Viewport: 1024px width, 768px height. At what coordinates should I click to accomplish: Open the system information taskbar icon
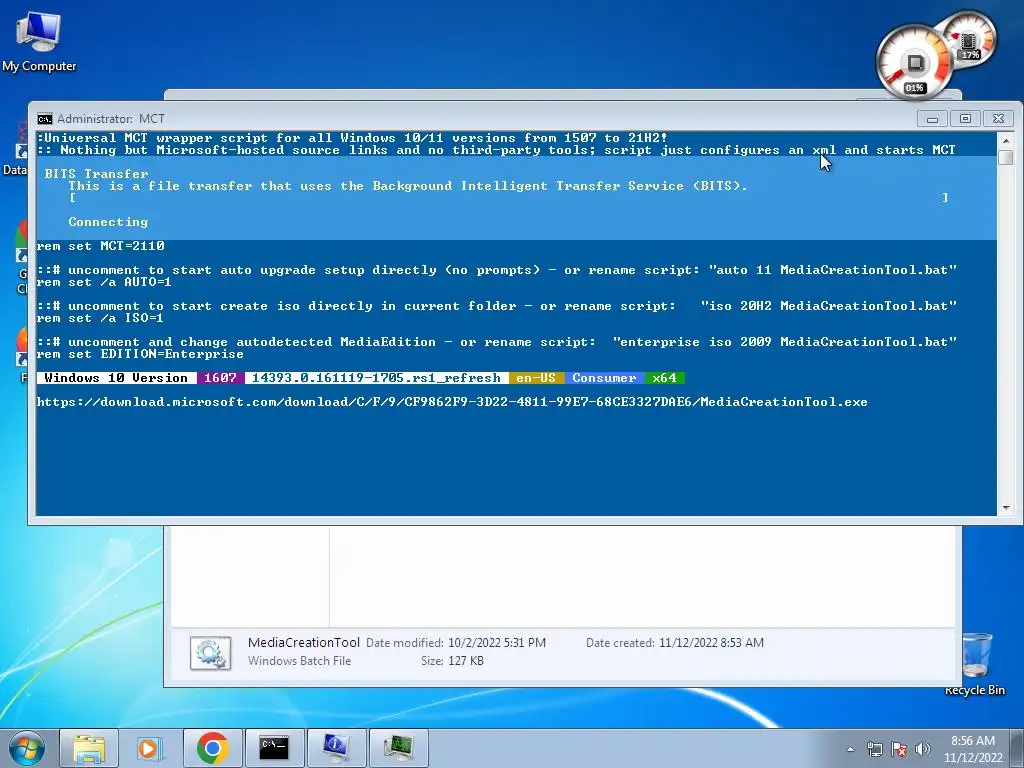pos(336,748)
